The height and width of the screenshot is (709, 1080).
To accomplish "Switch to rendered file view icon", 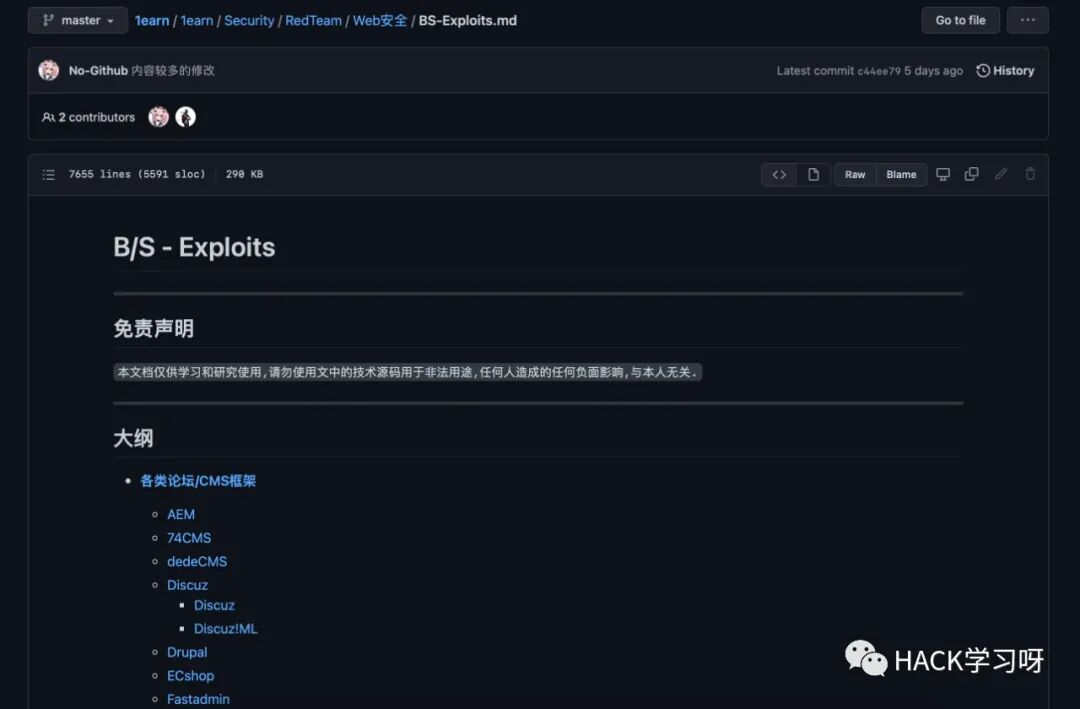I will (x=813, y=174).
